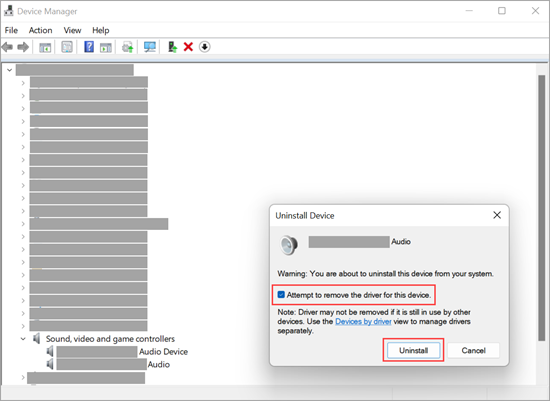The width and height of the screenshot is (550, 401).
Task: Click the red X Uninstall device icon
Action: [188, 47]
